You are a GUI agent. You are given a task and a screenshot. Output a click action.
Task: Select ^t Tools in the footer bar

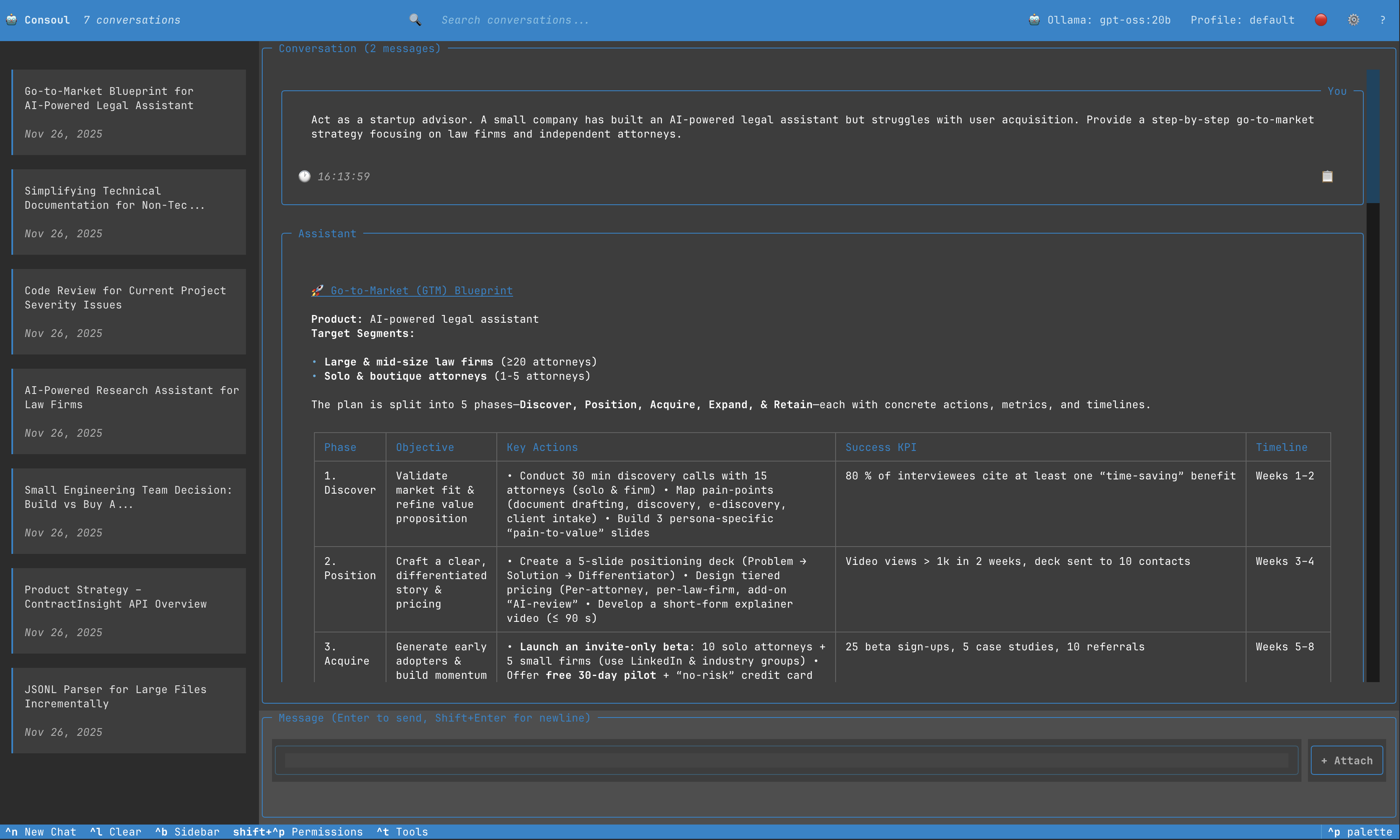tap(402, 831)
